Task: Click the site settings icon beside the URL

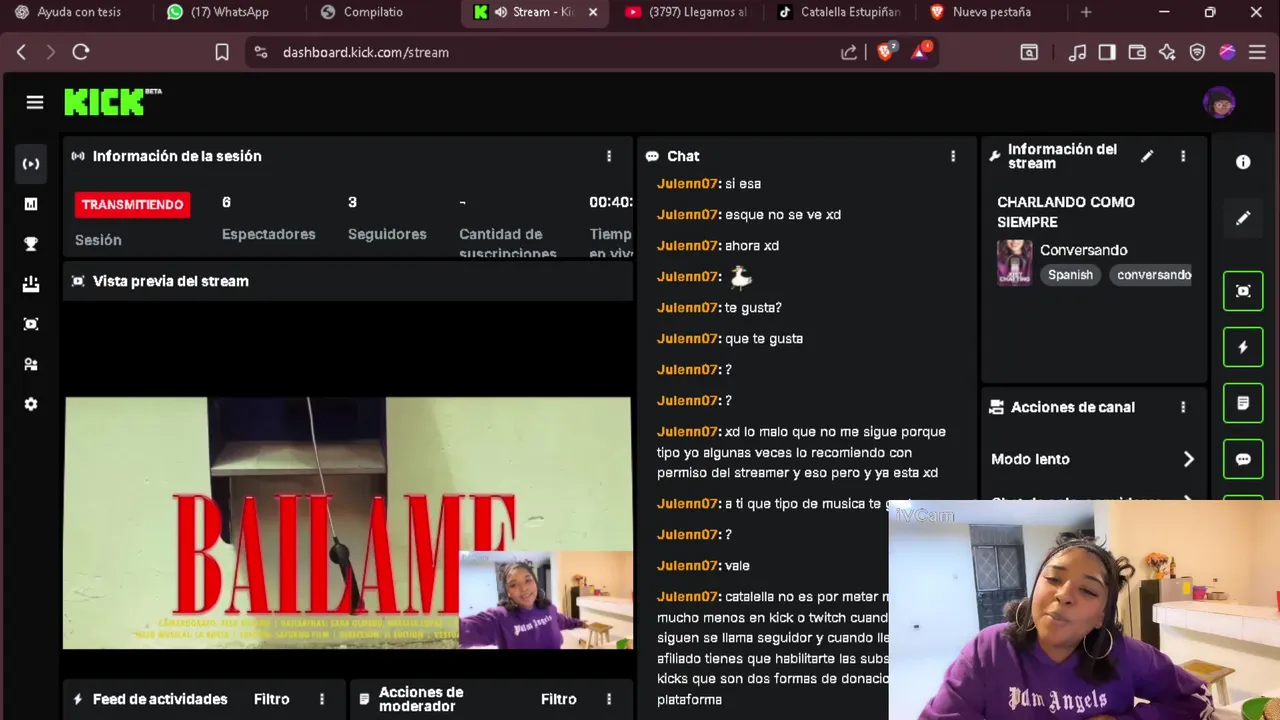Action: (x=261, y=52)
